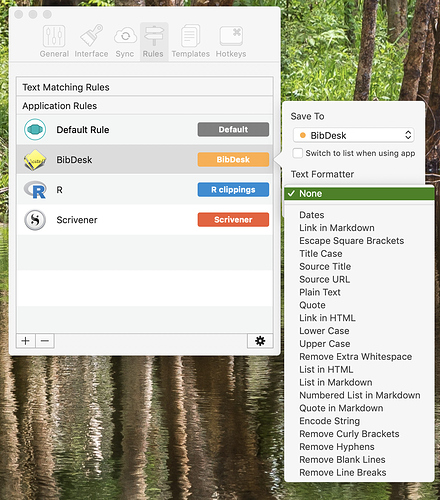
Task: Select the R application rule row
Action: [145, 190]
